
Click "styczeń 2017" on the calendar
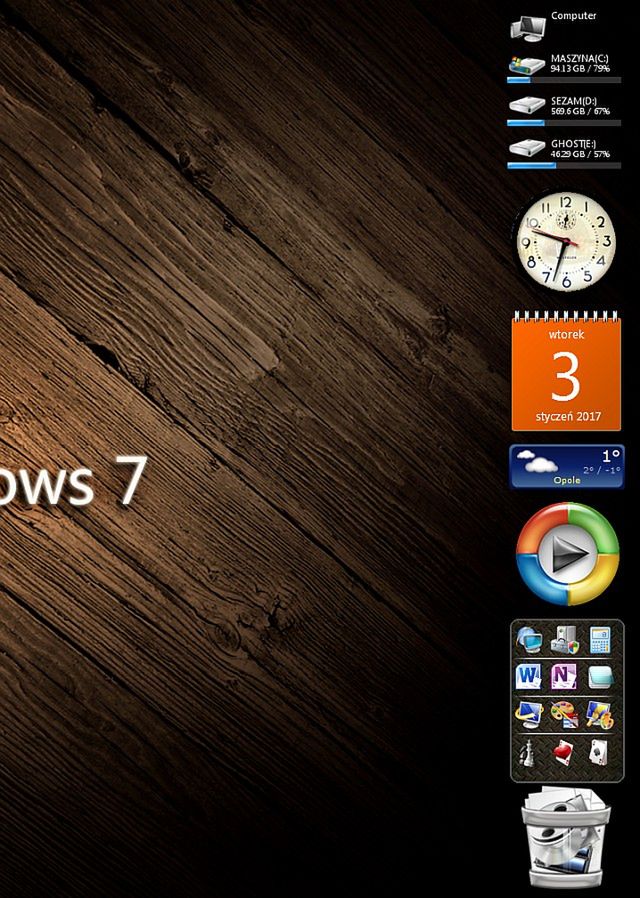coord(568,416)
